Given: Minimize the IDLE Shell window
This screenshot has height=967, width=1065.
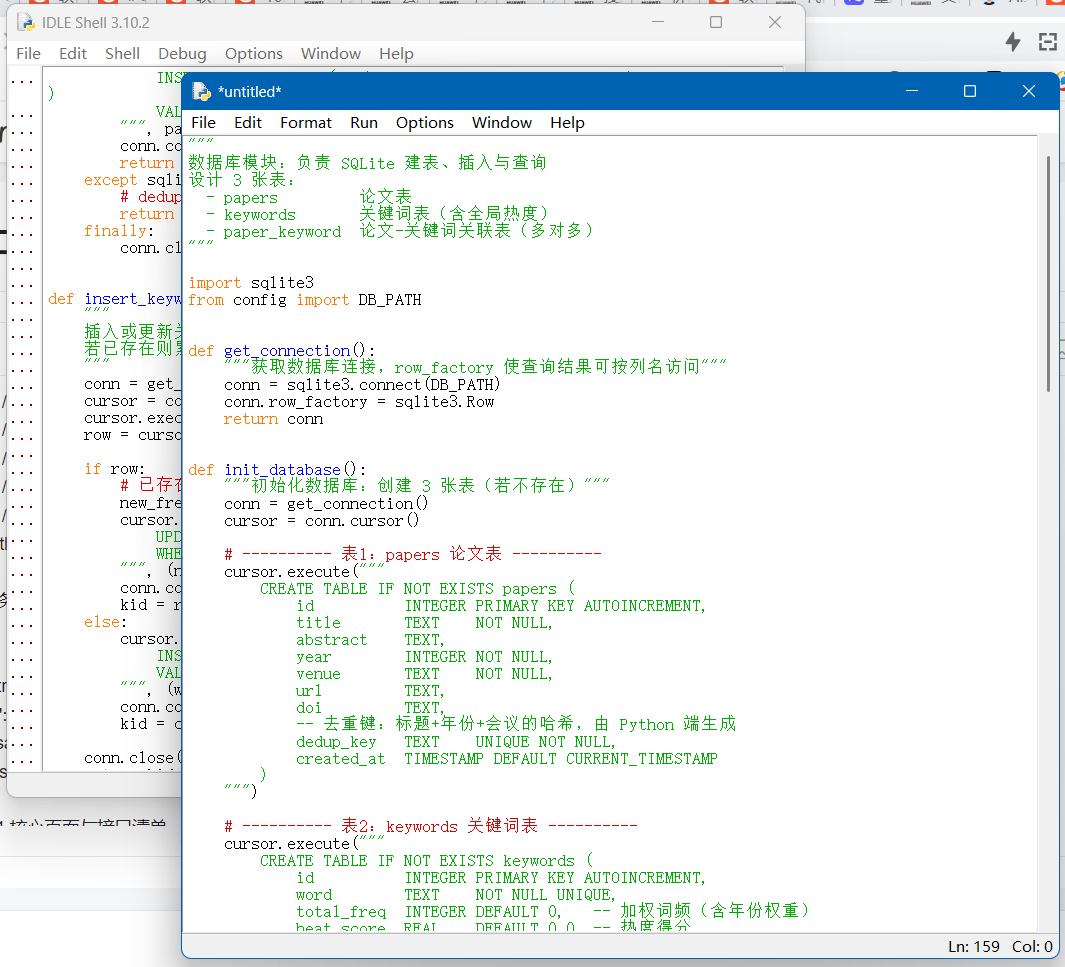Looking at the screenshot, I should click(657, 22).
